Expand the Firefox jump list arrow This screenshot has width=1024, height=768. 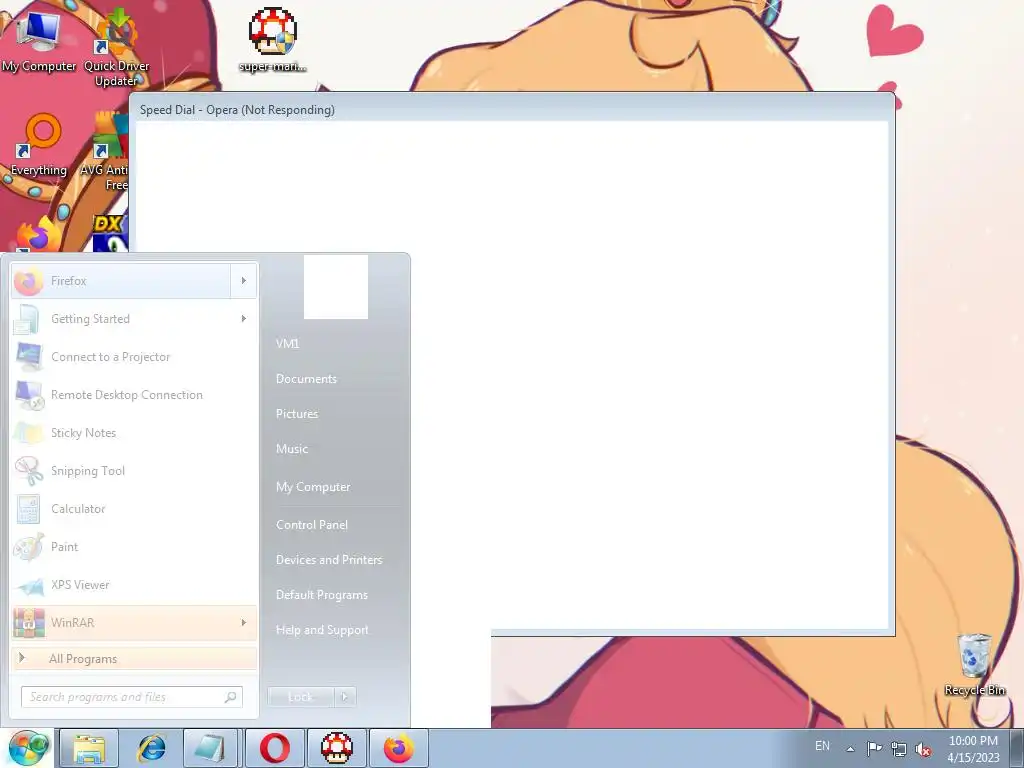244,281
